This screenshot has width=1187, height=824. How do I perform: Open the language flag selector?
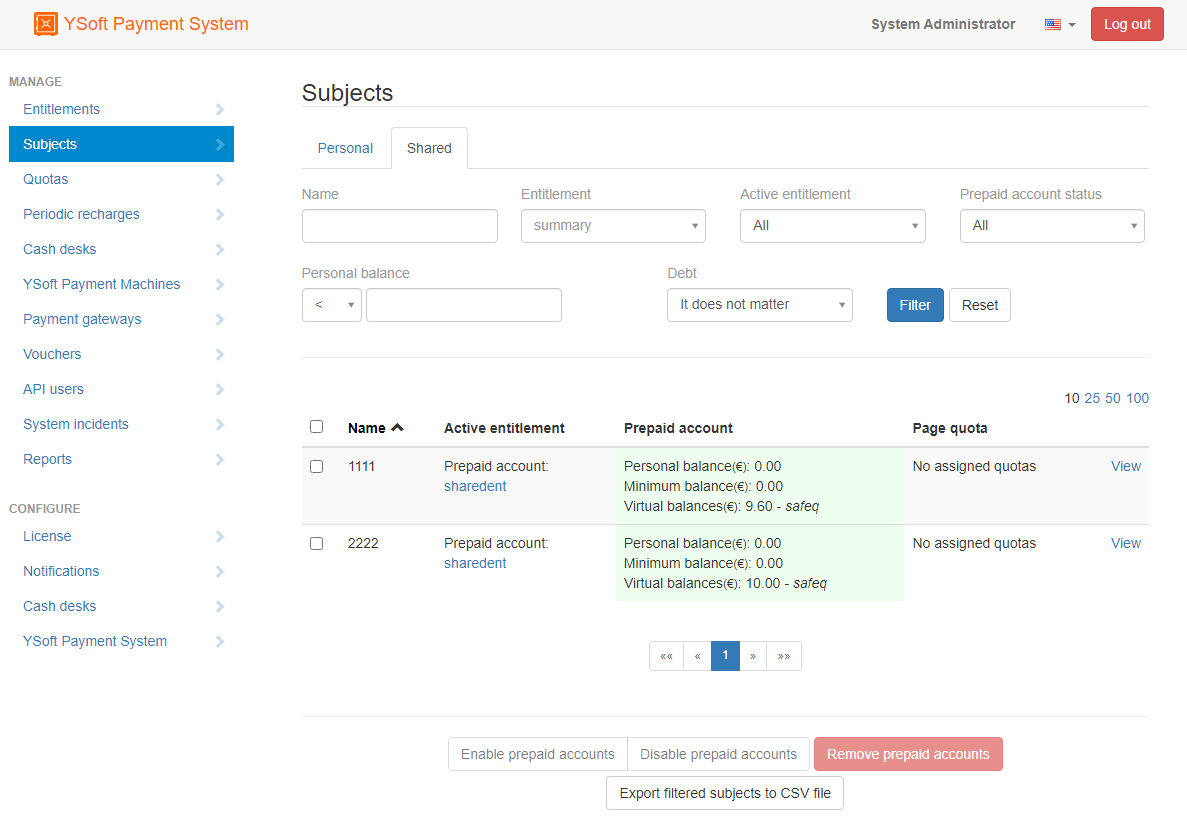pos(1059,25)
